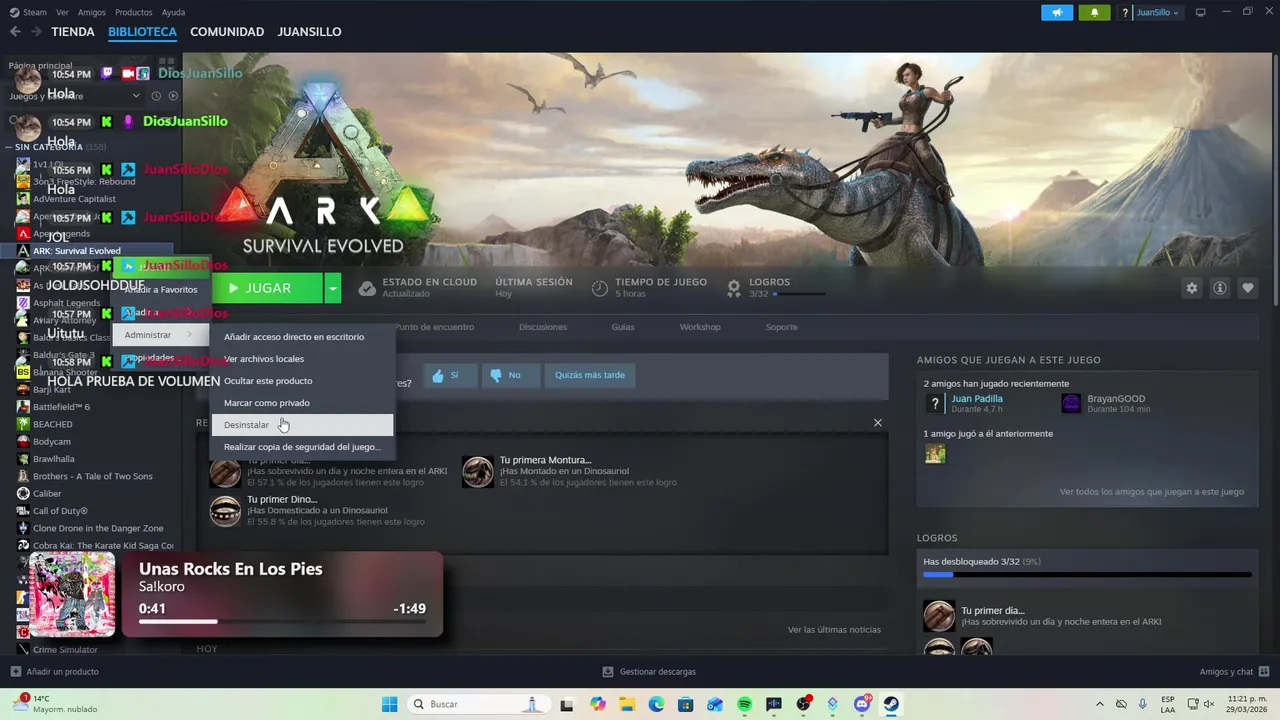Select Battlefield 6 in the library list
Image resolution: width=1280 pixels, height=720 pixels.
61,407
